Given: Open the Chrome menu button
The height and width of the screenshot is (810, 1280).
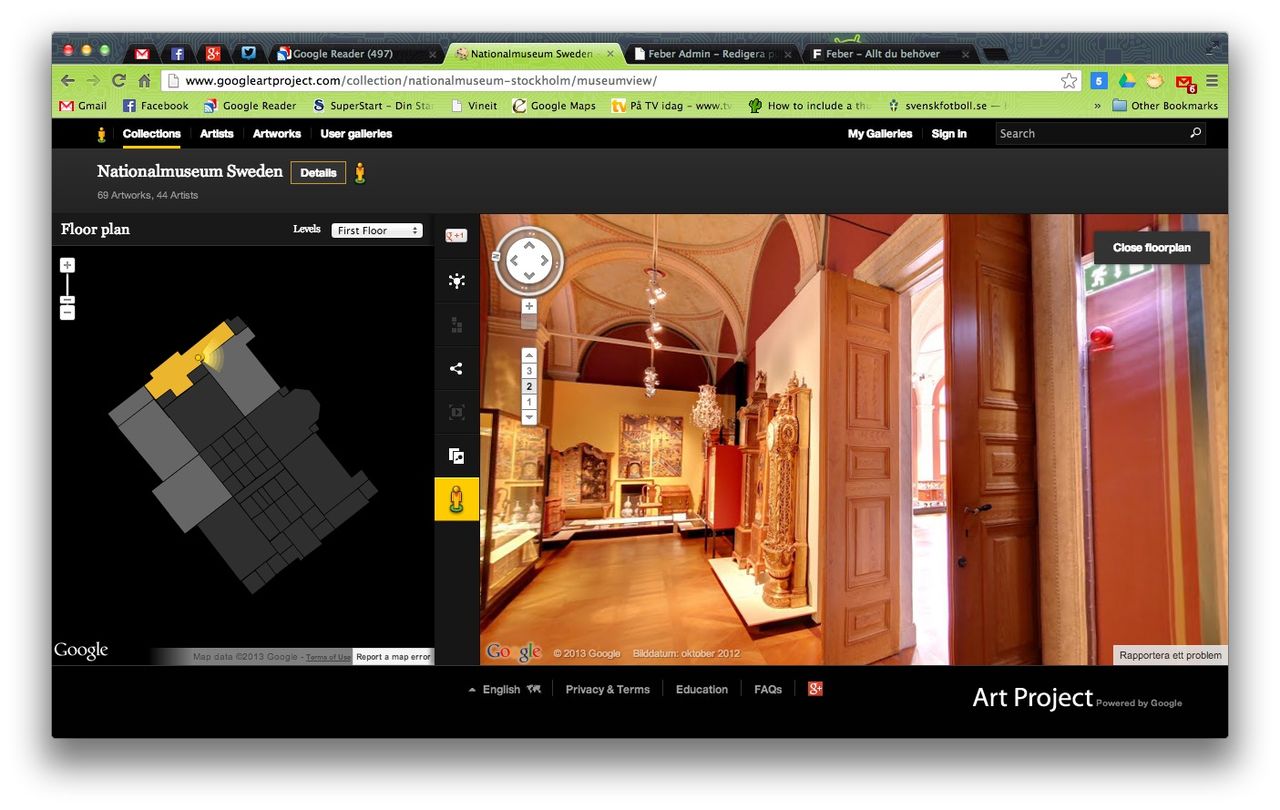Looking at the screenshot, I should (1212, 81).
